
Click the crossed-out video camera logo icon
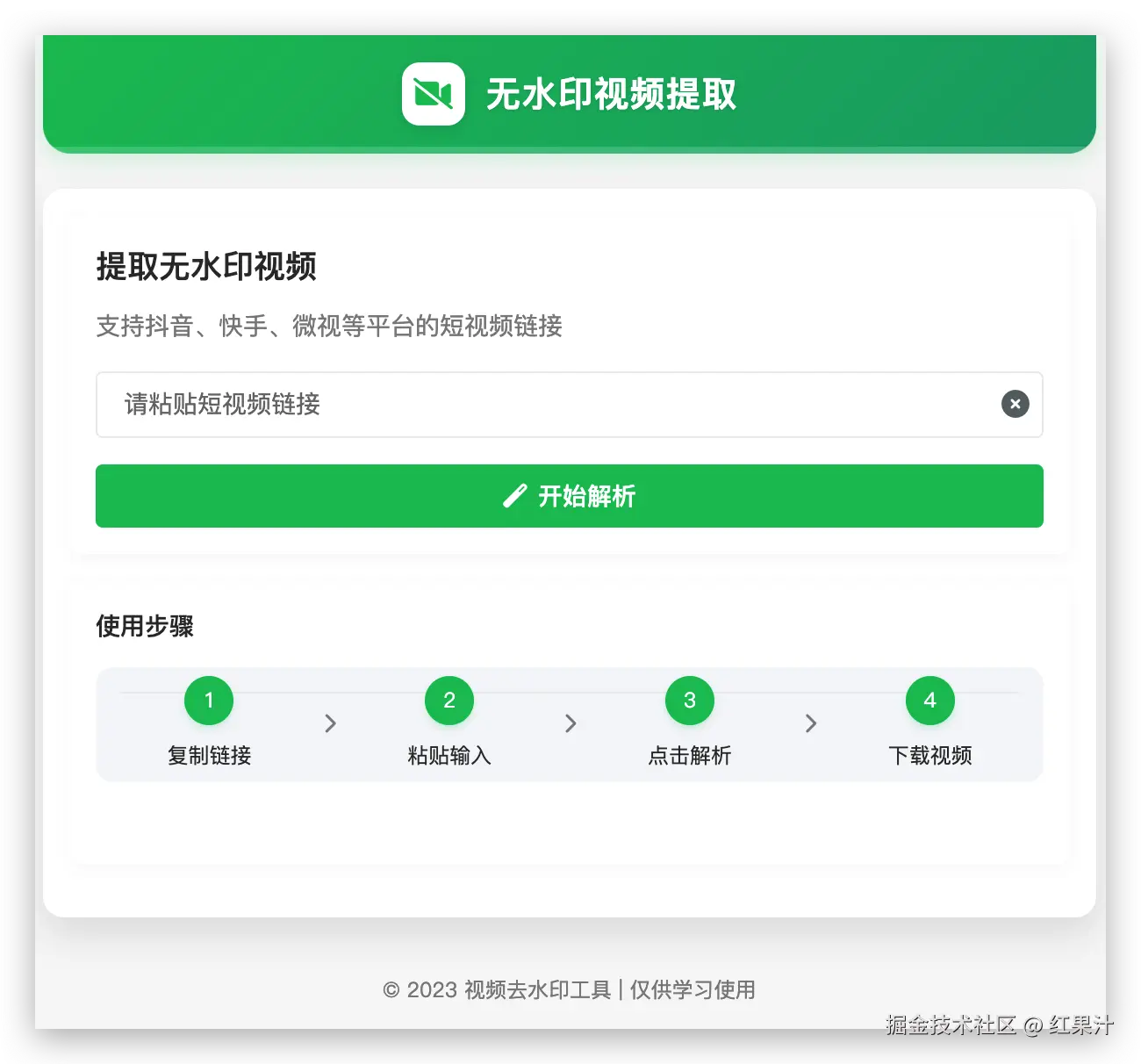tap(434, 94)
